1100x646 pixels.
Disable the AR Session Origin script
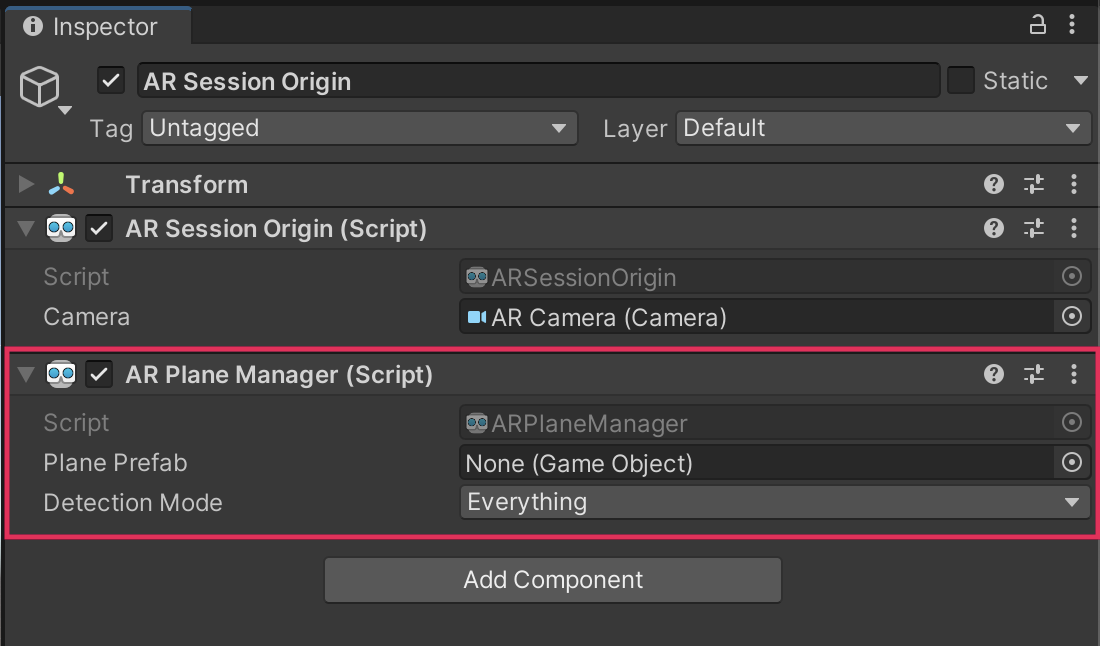pyautogui.click(x=99, y=228)
